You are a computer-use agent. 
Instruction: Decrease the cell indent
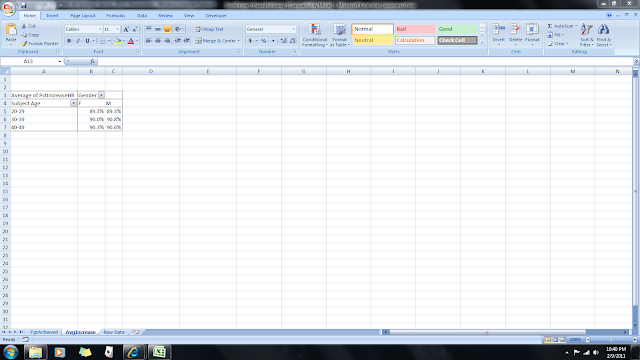tap(178, 41)
